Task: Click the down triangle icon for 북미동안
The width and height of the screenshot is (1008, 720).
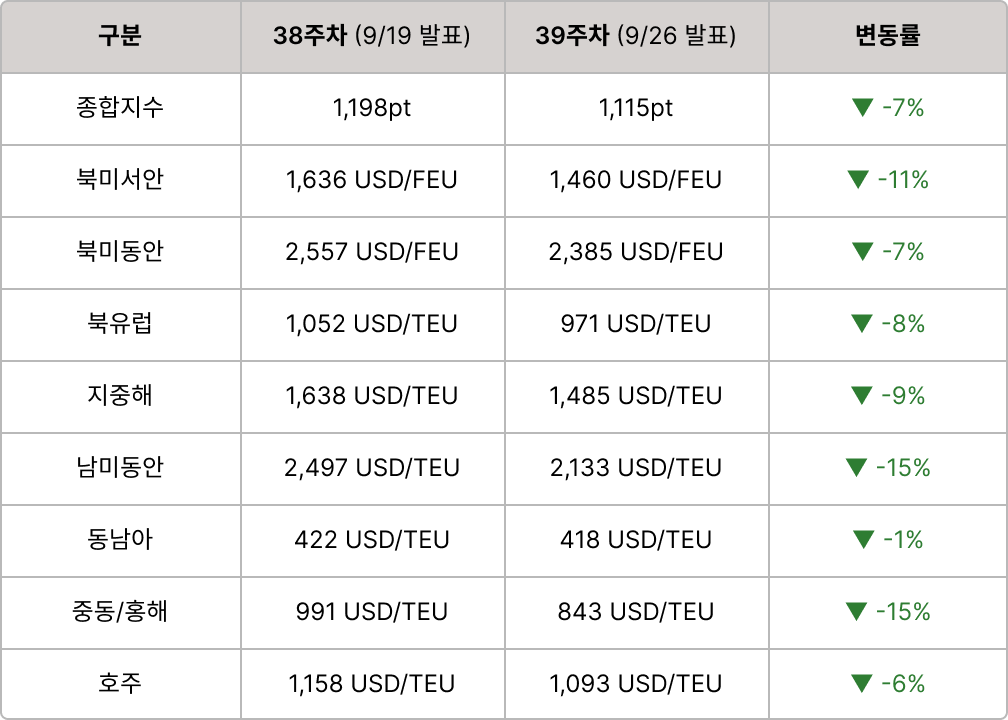Action: 863,252
